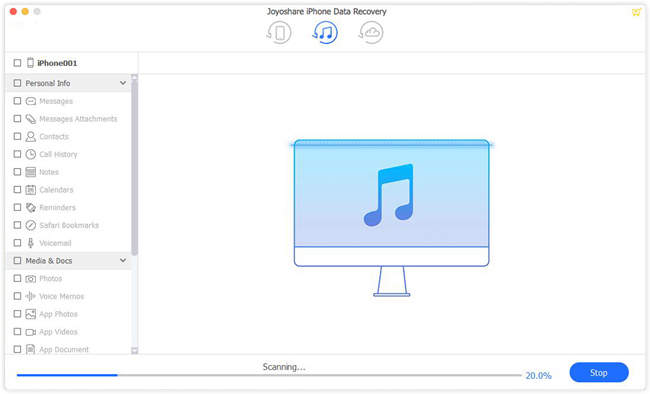Select the App Document label

point(64,350)
